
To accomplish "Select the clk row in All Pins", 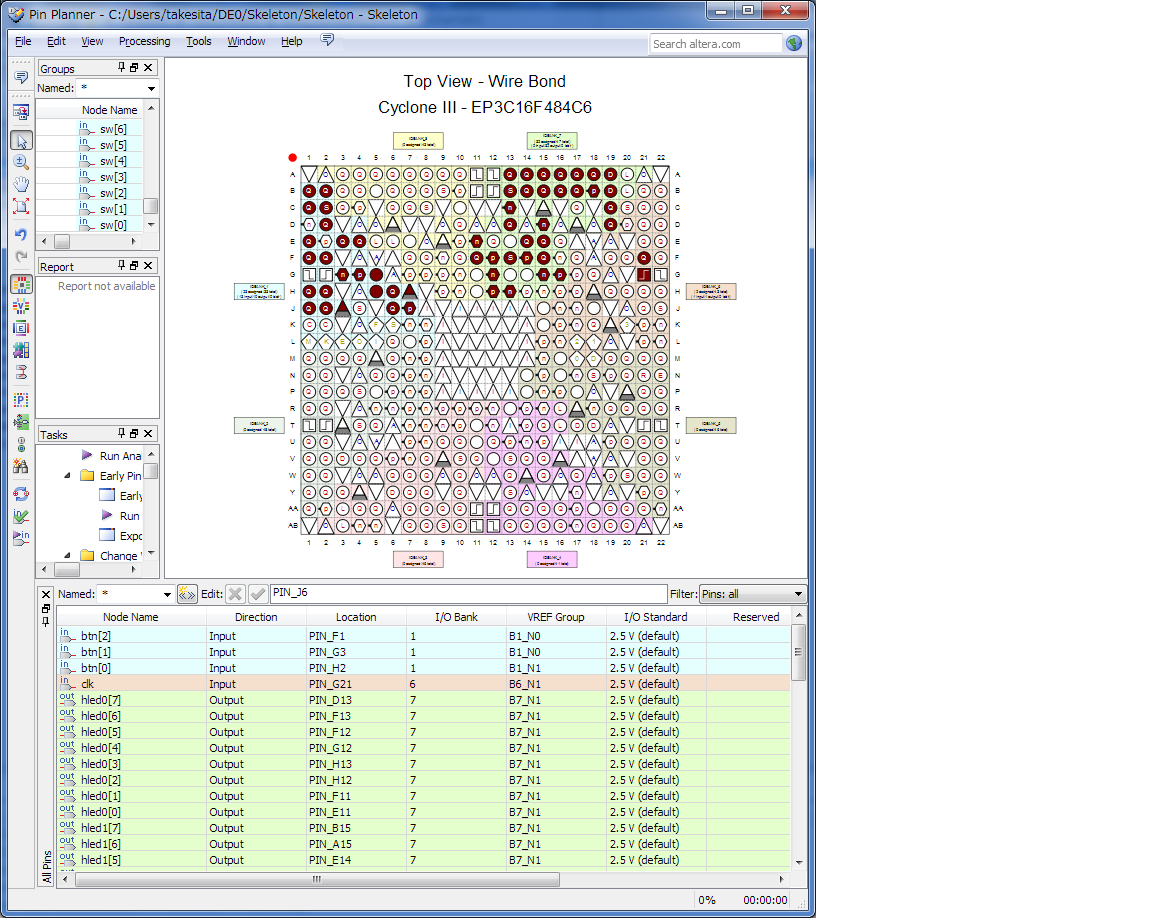I will pos(424,684).
